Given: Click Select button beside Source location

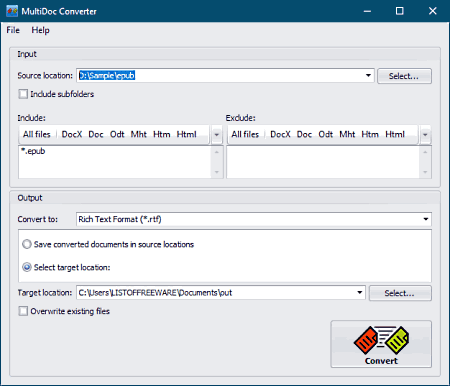Looking at the screenshot, I should click(404, 76).
